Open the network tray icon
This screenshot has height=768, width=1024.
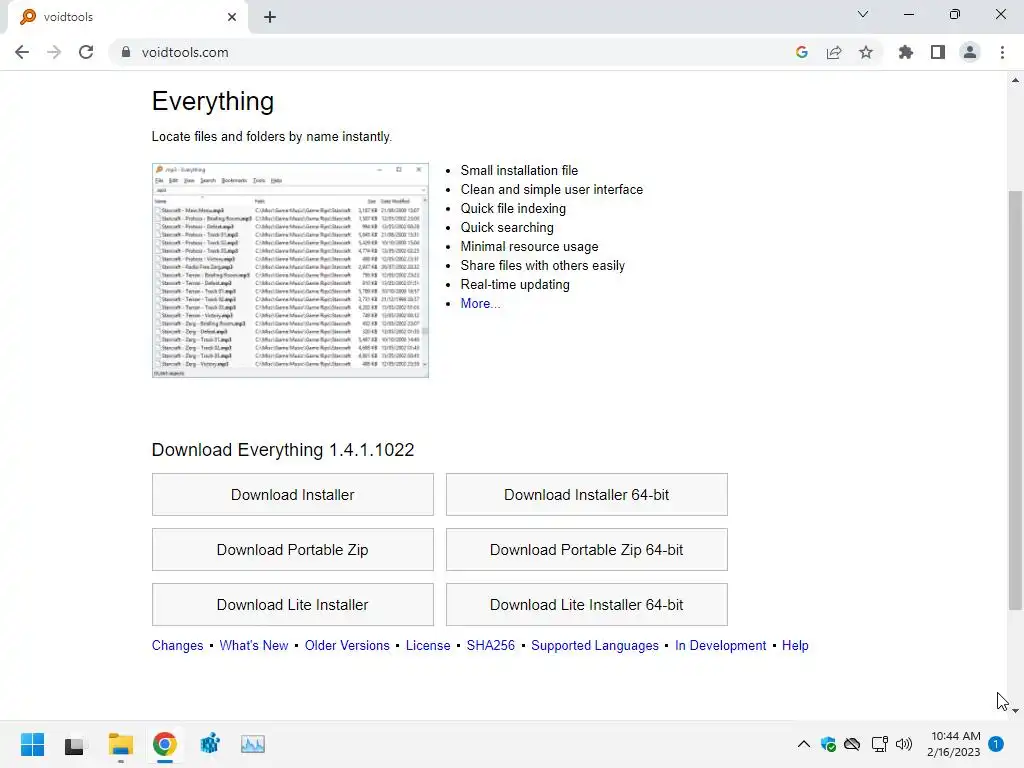pyautogui.click(x=880, y=744)
